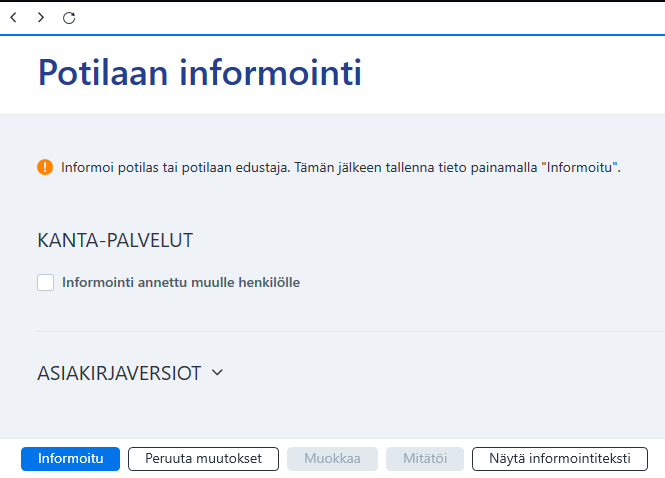The width and height of the screenshot is (665, 478).
Task: Click the greyed-out Mitätöi button
Action: [425, 458]
